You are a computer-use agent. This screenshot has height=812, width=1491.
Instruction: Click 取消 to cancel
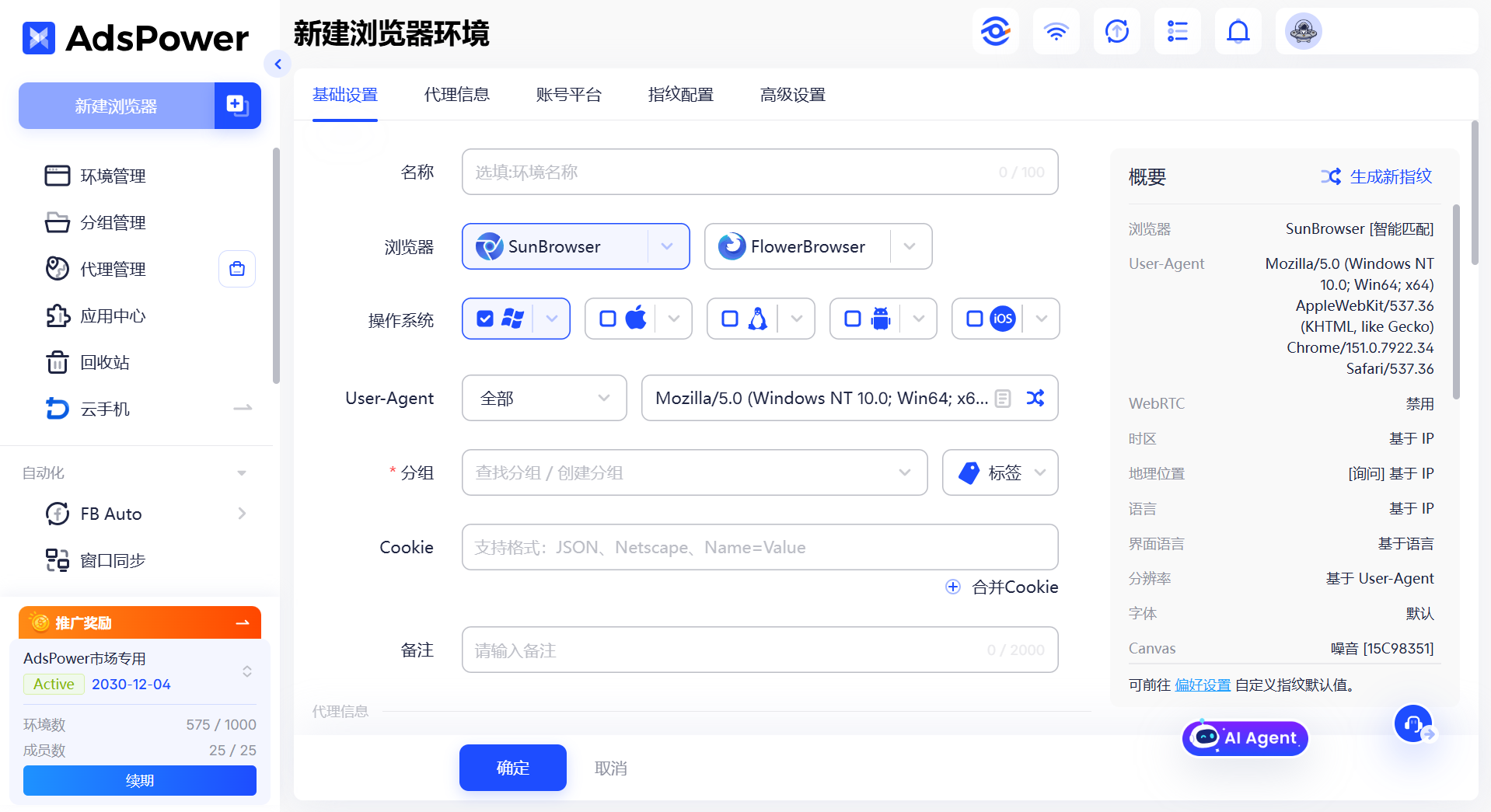(x=611, y=768)
